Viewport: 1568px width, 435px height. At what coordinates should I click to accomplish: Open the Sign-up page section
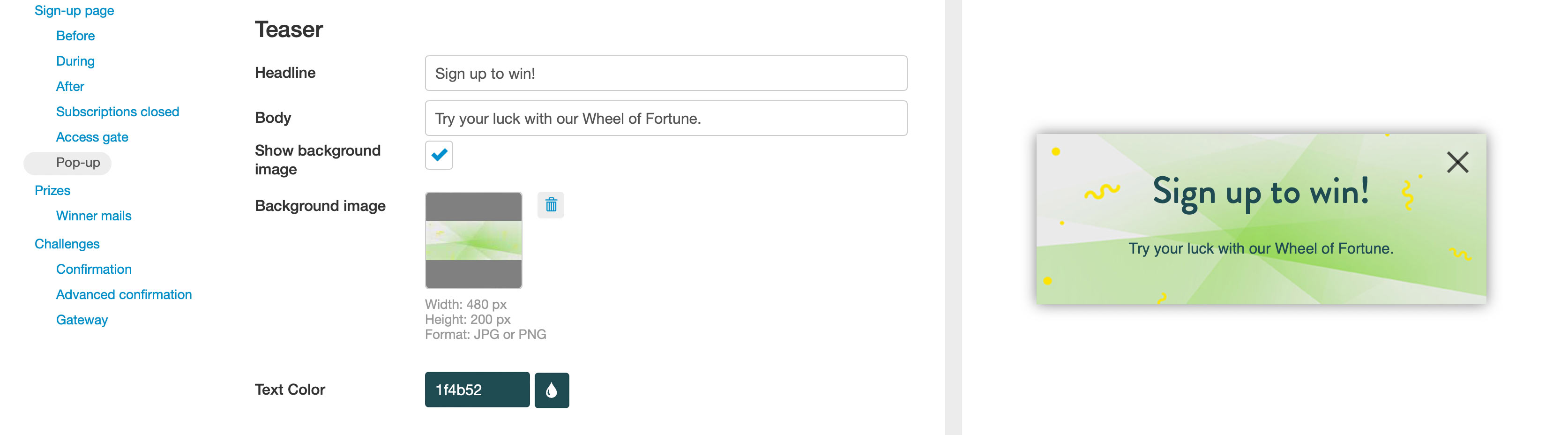point(74,10)
